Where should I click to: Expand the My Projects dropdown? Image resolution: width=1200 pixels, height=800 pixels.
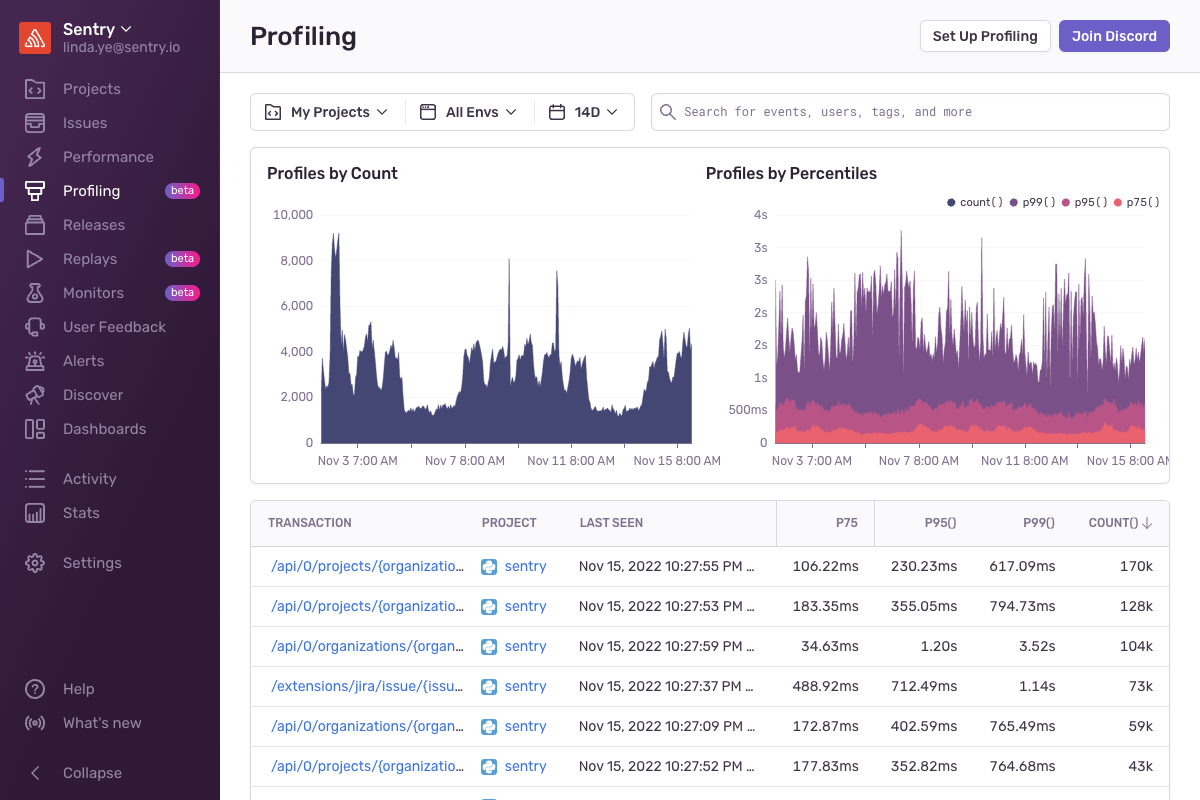327,112
